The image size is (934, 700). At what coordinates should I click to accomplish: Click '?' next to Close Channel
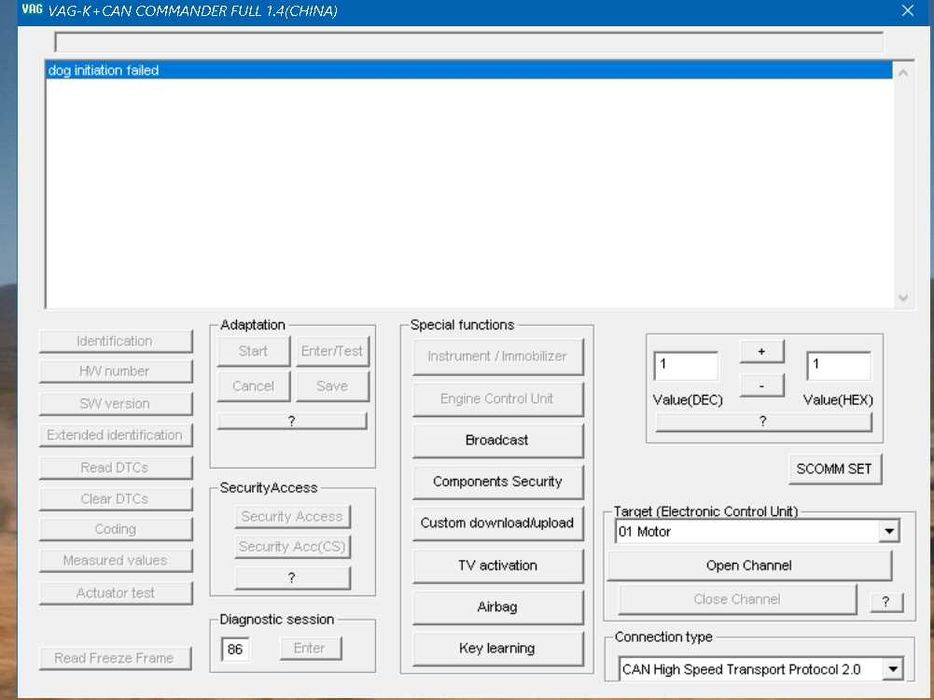coord(886,602)
